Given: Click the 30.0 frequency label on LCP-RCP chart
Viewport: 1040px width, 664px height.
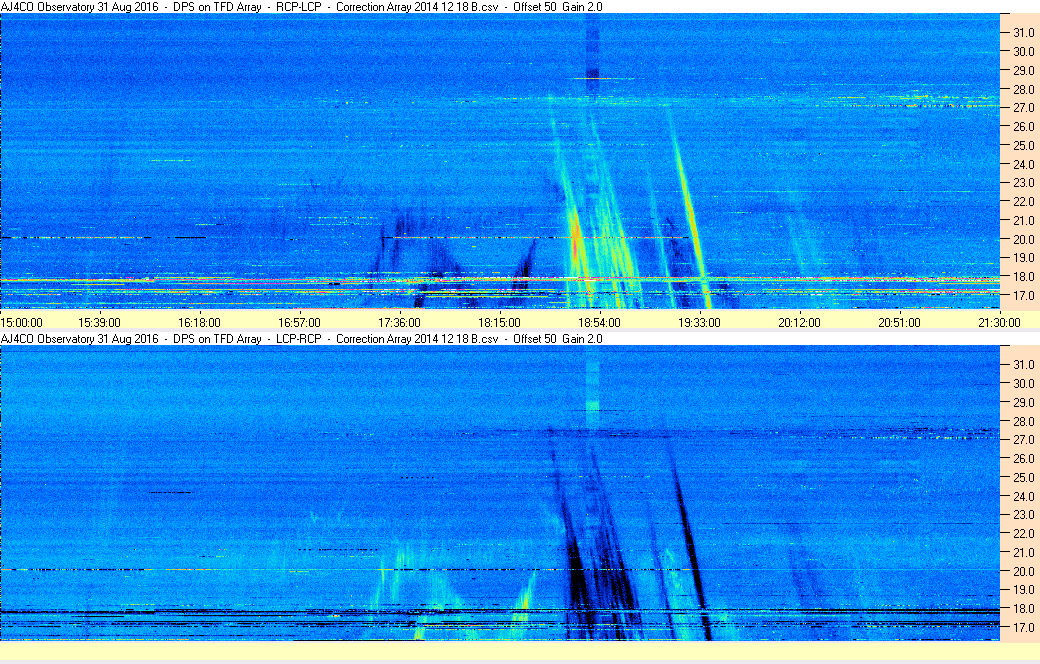Looking at the screenshot, I should tap(1023, 383).
